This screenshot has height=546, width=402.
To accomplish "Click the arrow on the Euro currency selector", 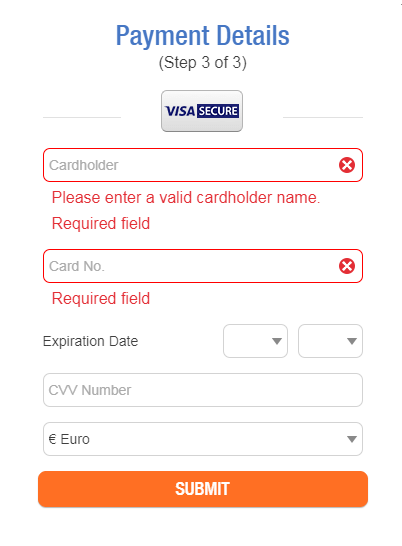I will 352,439.
